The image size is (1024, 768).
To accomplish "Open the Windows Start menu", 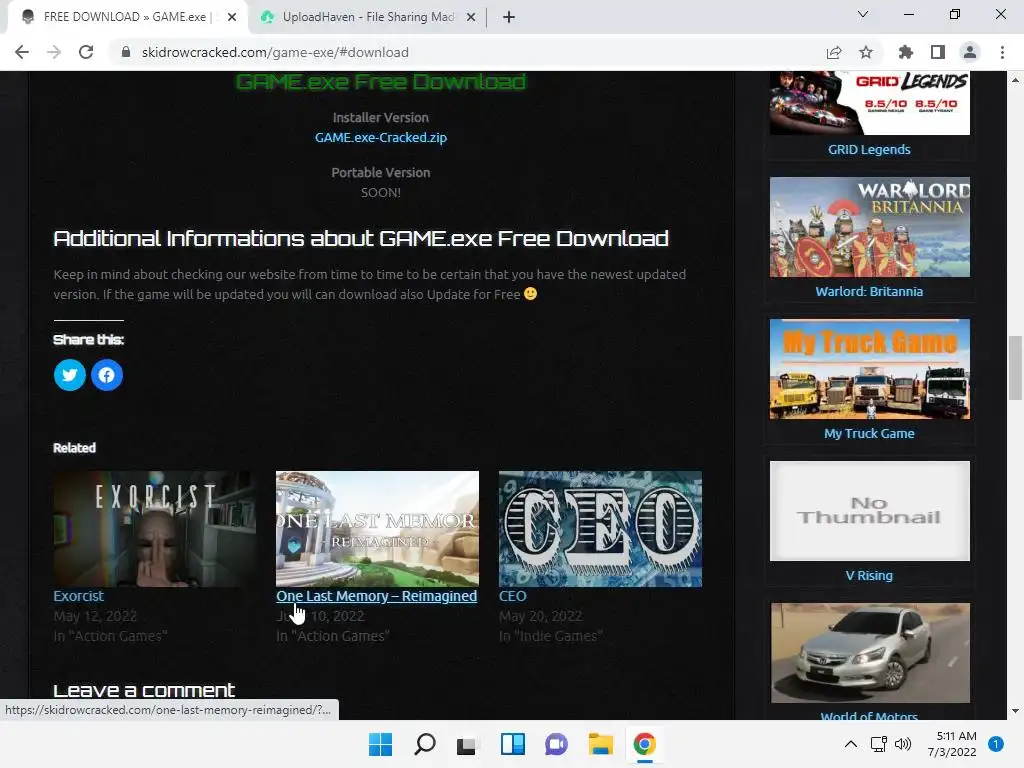I will 380,744.
